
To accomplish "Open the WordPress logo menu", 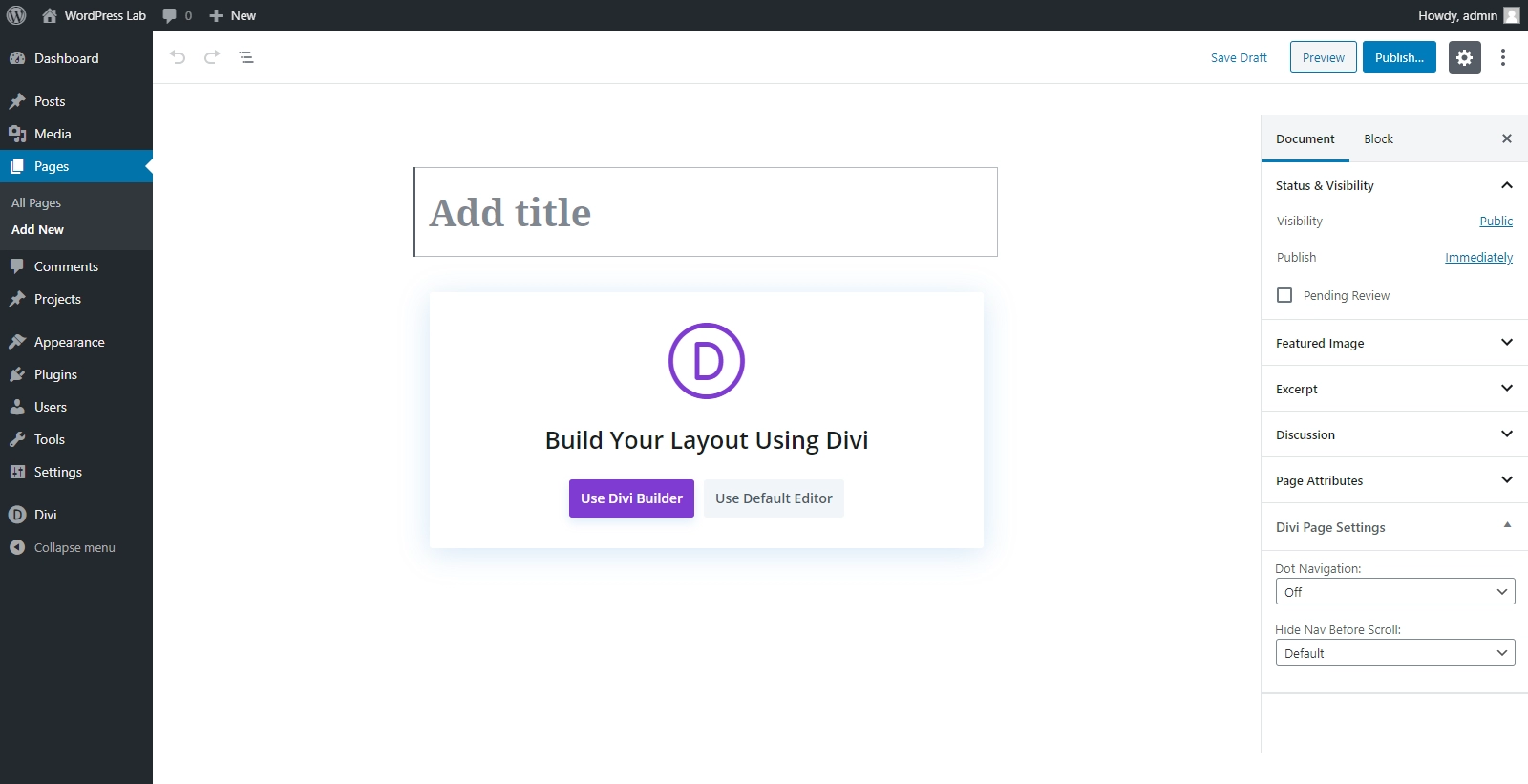I will tap(16, 15).
